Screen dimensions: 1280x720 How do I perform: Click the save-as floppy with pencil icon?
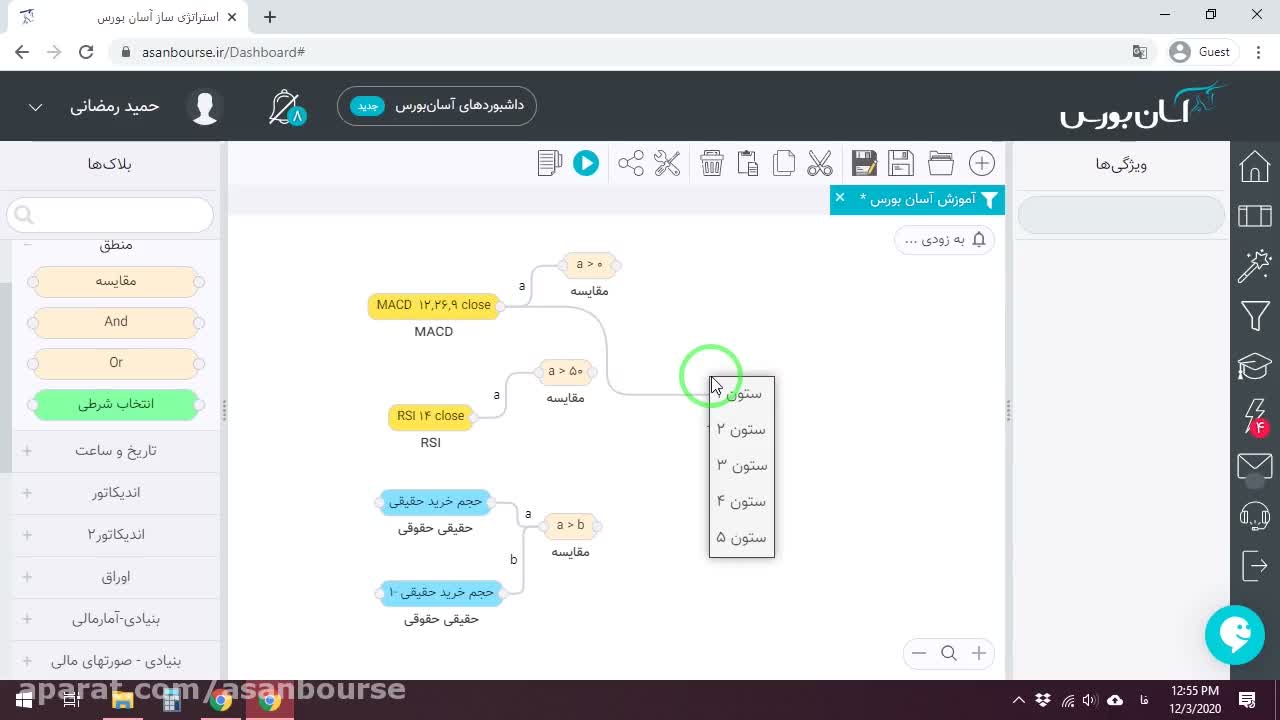tap(865, 163)
